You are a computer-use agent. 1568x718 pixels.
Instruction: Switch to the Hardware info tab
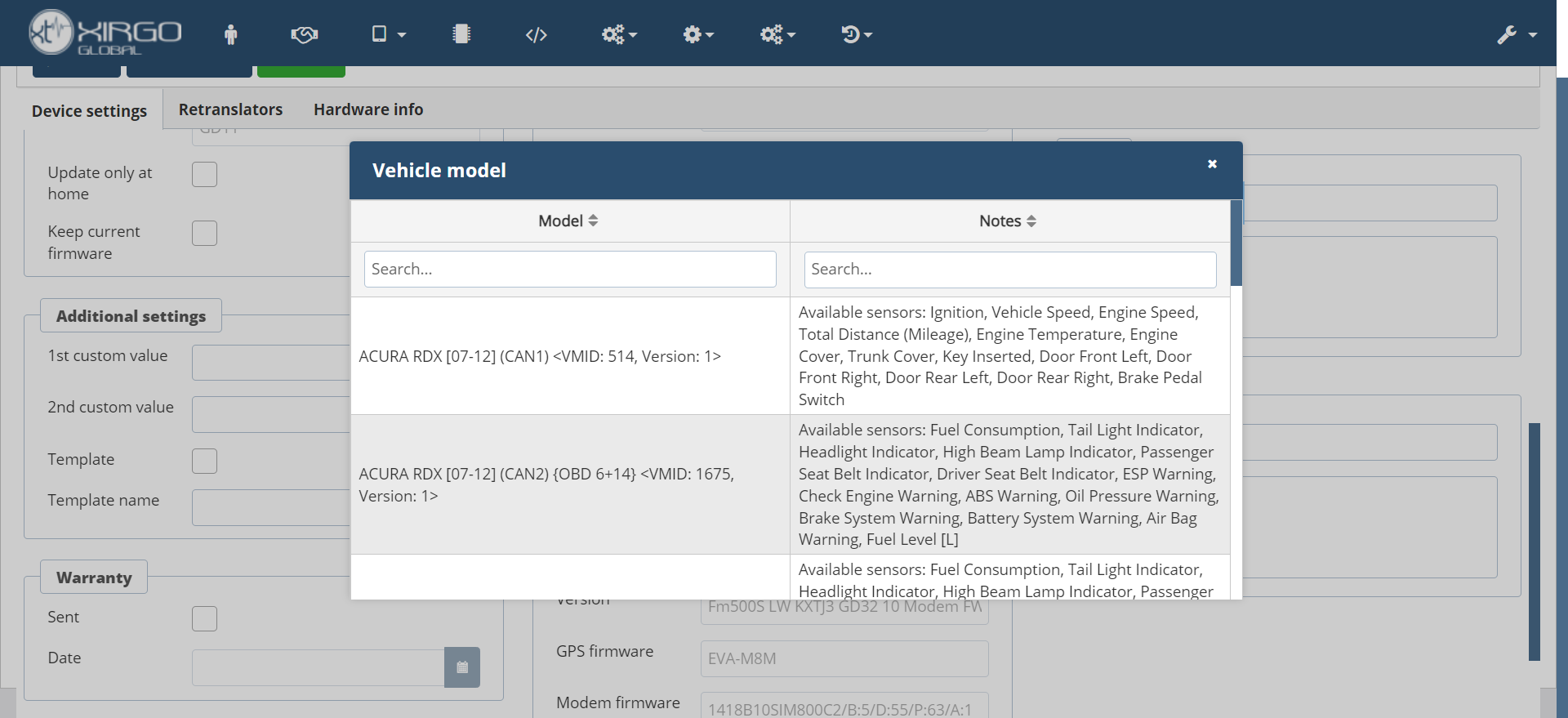point(368,109)
